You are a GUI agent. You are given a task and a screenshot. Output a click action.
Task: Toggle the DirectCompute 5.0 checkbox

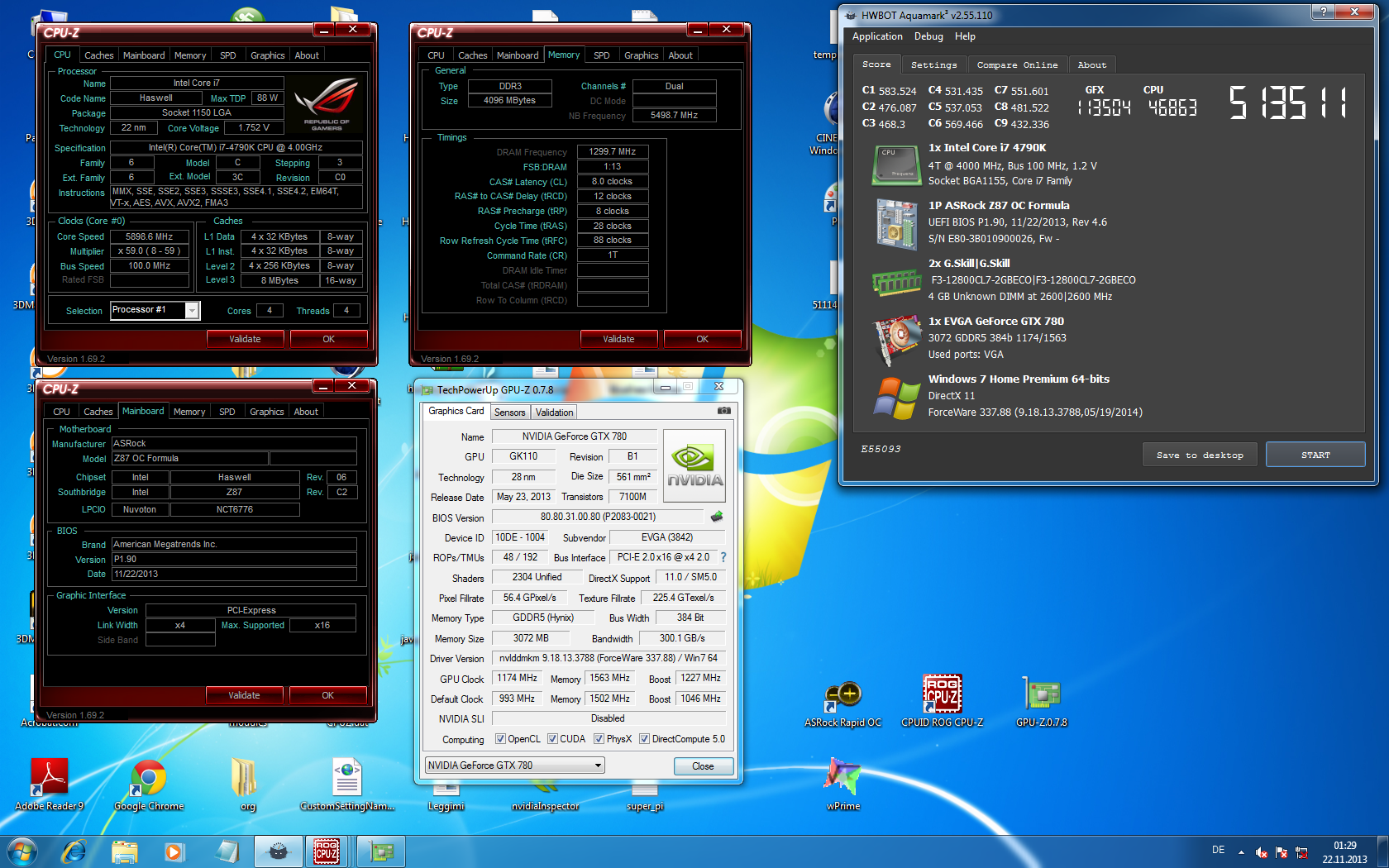point(644,739)
